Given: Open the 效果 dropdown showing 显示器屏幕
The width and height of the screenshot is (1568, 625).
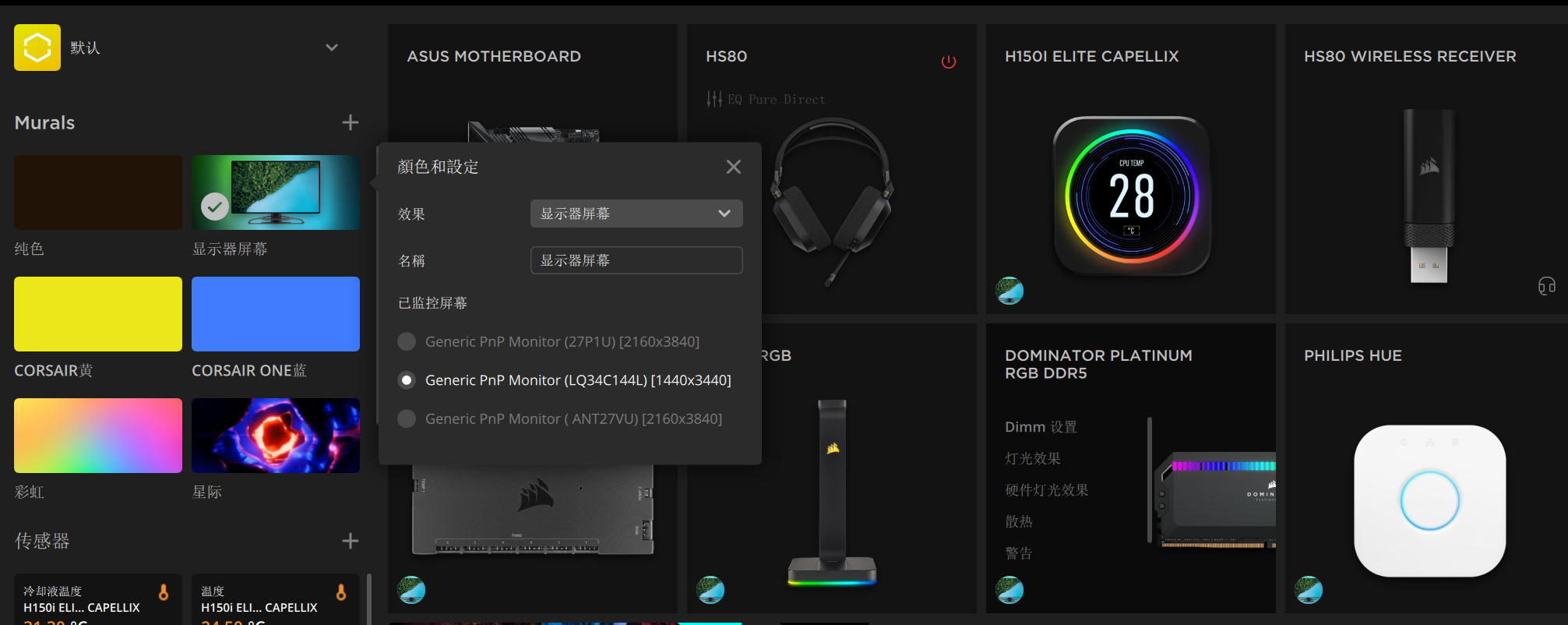Looking at the screenshot, I should click(x=636, y=214).
